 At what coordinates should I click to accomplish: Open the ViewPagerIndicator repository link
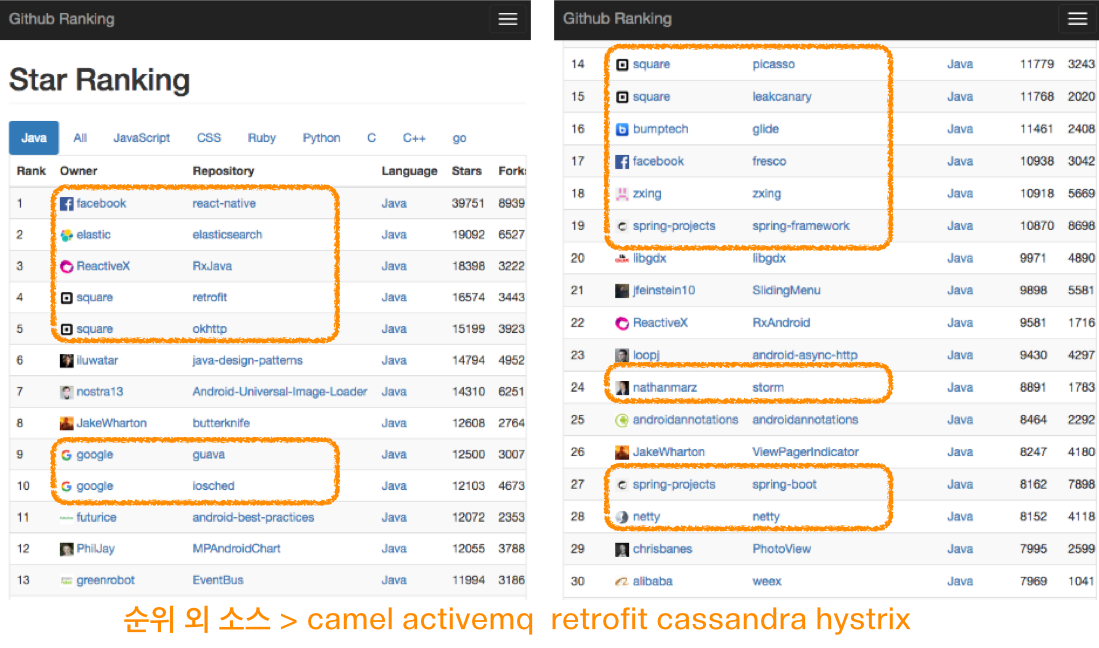point(805,452)
